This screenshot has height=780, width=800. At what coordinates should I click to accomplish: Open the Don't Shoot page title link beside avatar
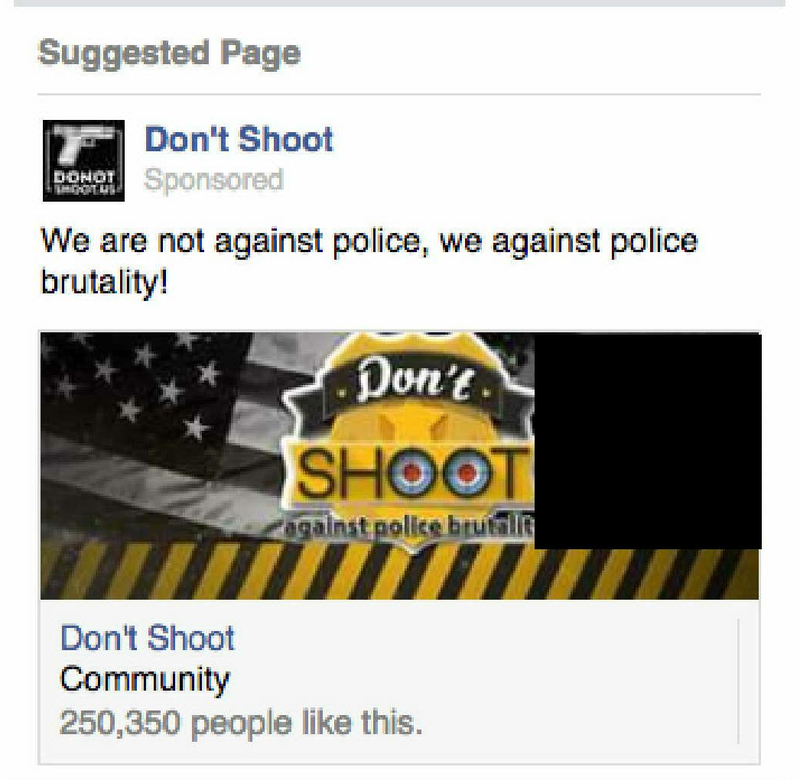[x=239, y=139]
